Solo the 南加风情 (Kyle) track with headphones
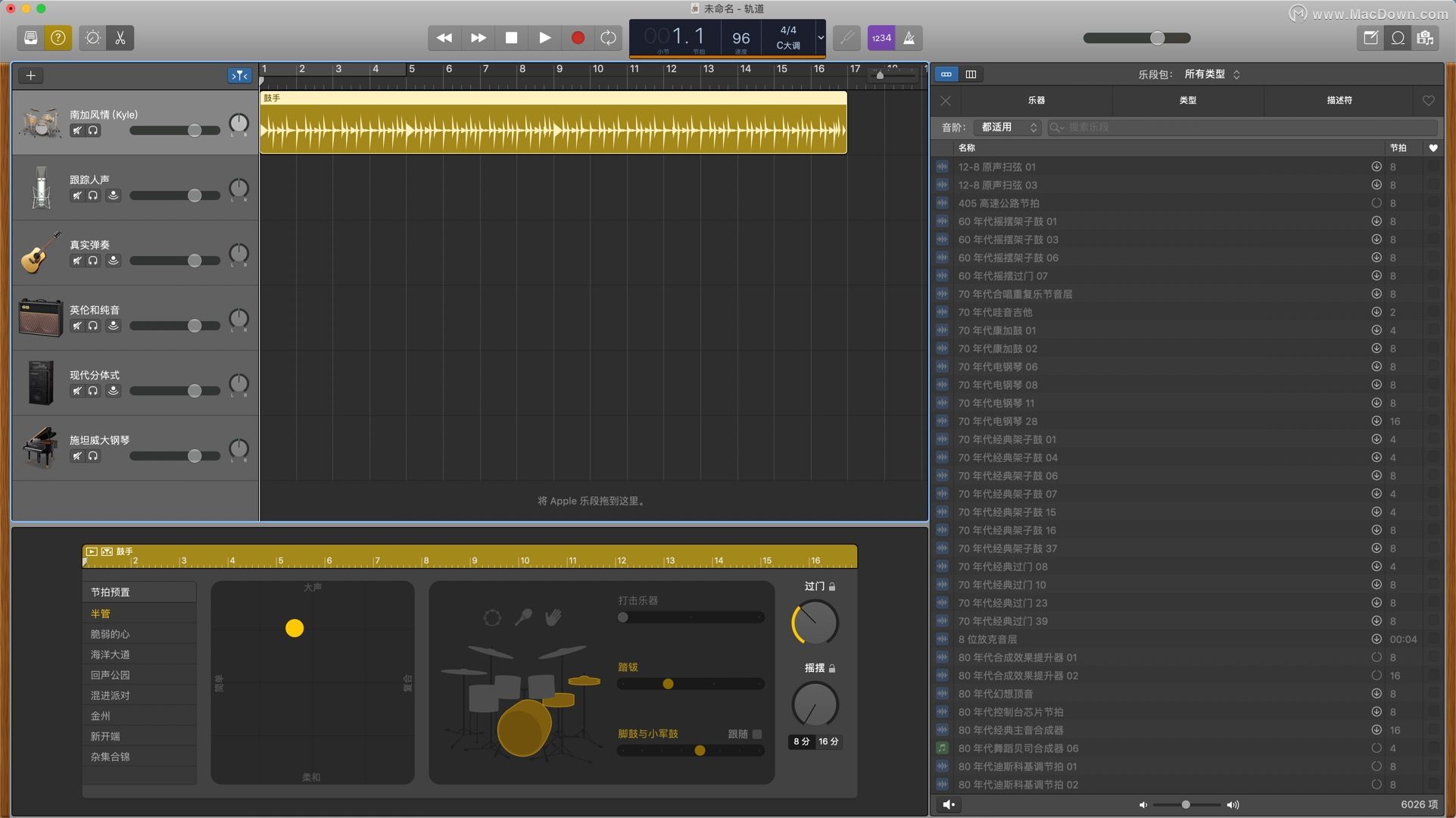Viewport: 1456px width, 818px height. pos(93,130)
